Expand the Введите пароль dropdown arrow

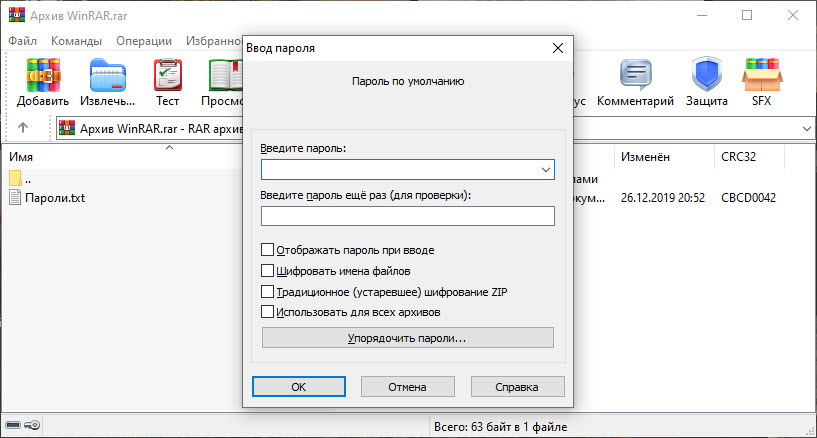point(546,170)
